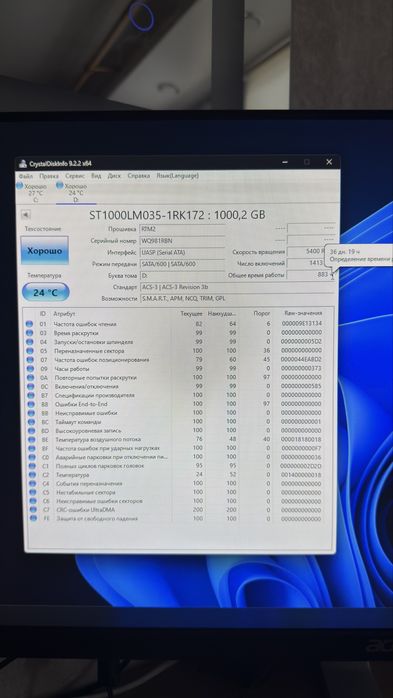
Task: Click status circle for C2 Температура row
Action: [32, 475]
